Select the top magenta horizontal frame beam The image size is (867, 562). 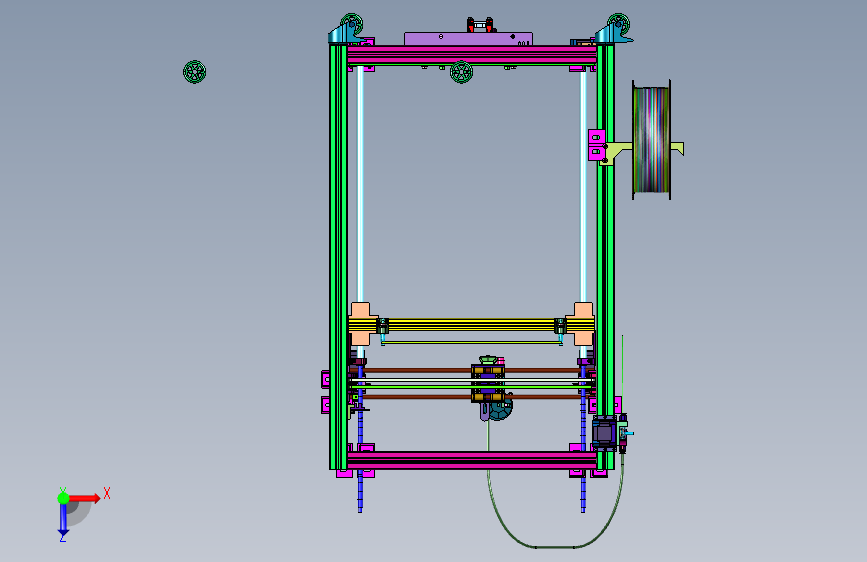472,55
